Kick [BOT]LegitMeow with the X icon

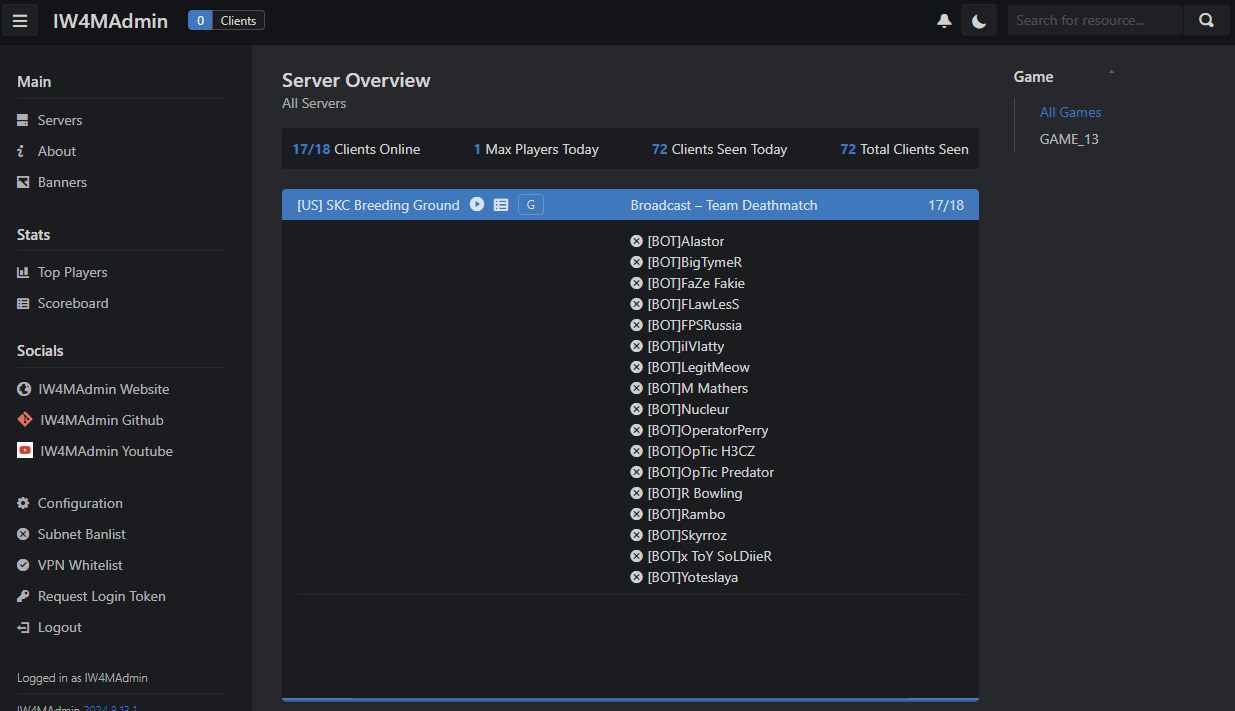coord(636,367)
